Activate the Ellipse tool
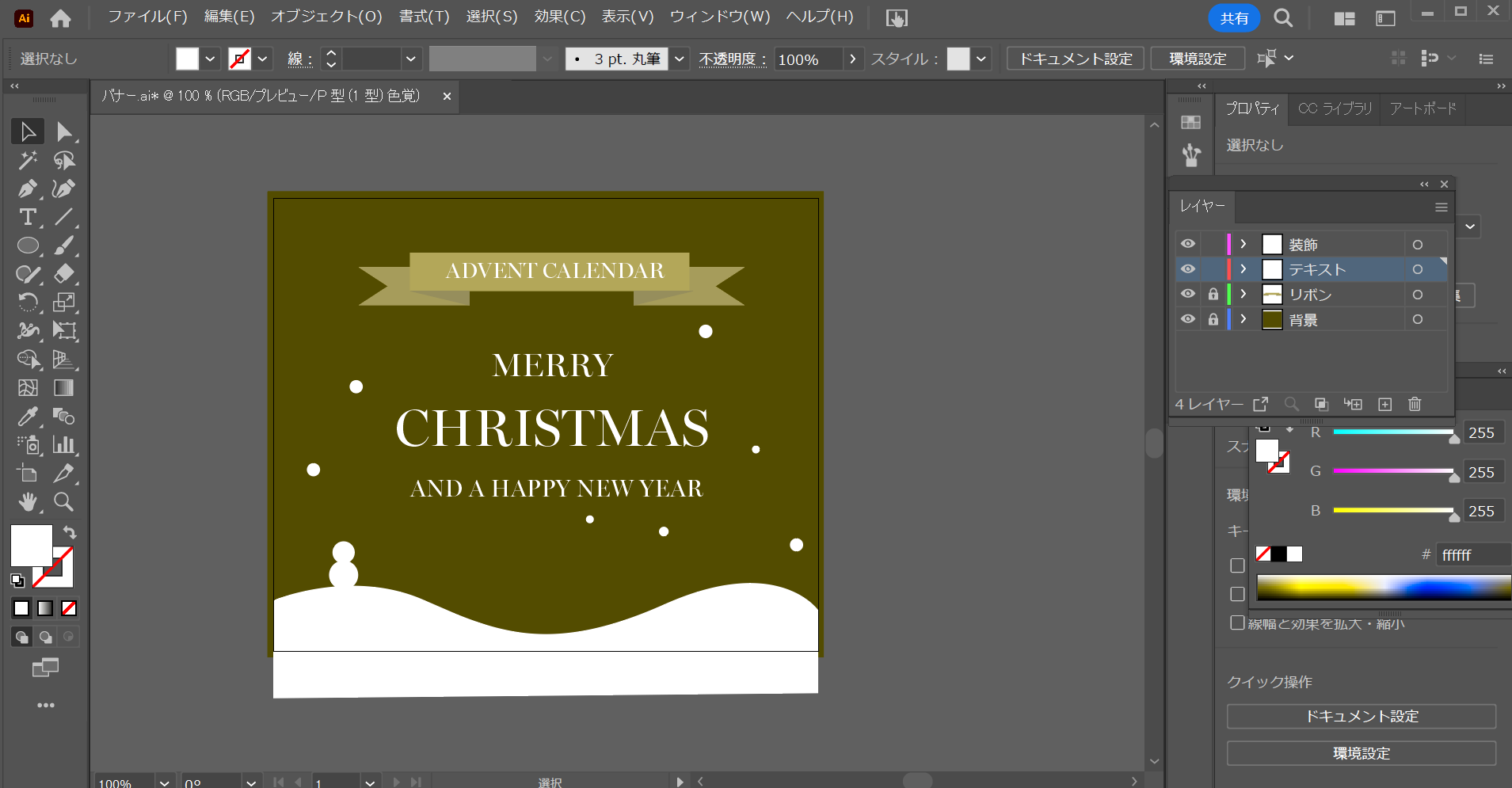The height and width of the screenshot is (788, 1512). pyautogui.click(x=27, y=246)
